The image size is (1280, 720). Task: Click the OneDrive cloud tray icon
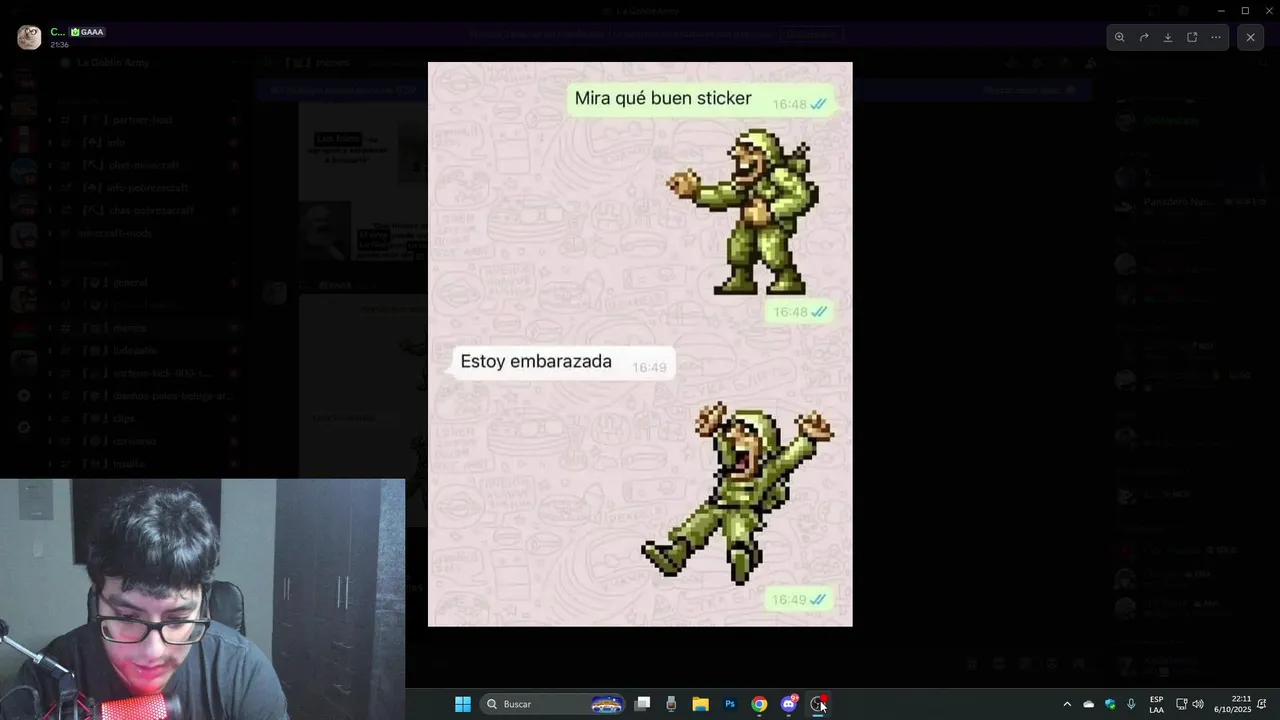[x=1089, y=704]
